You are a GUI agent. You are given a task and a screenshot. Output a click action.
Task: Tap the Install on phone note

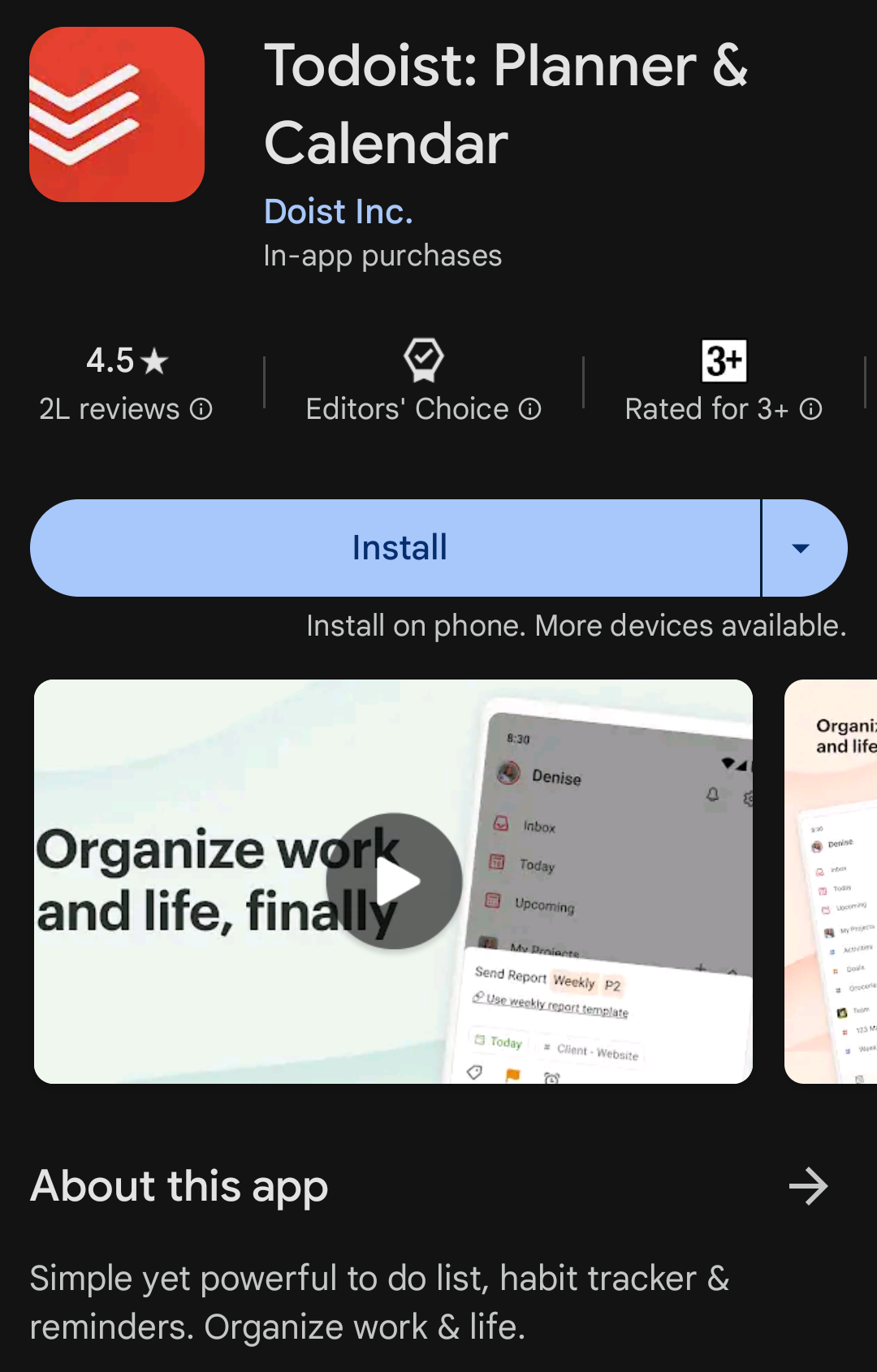pyautogui.click(x=576, y=626)
